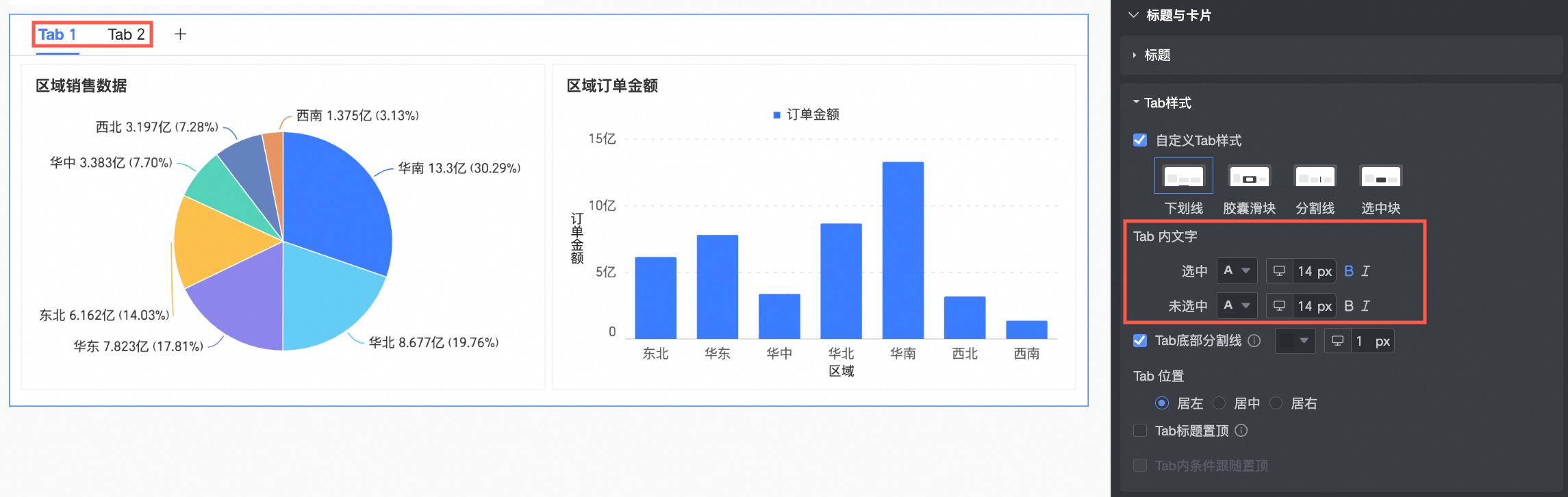The image size is (1568, 497).
Task: Select the 选中块 selected block style icon
Action: click(x=1380, y=177)
